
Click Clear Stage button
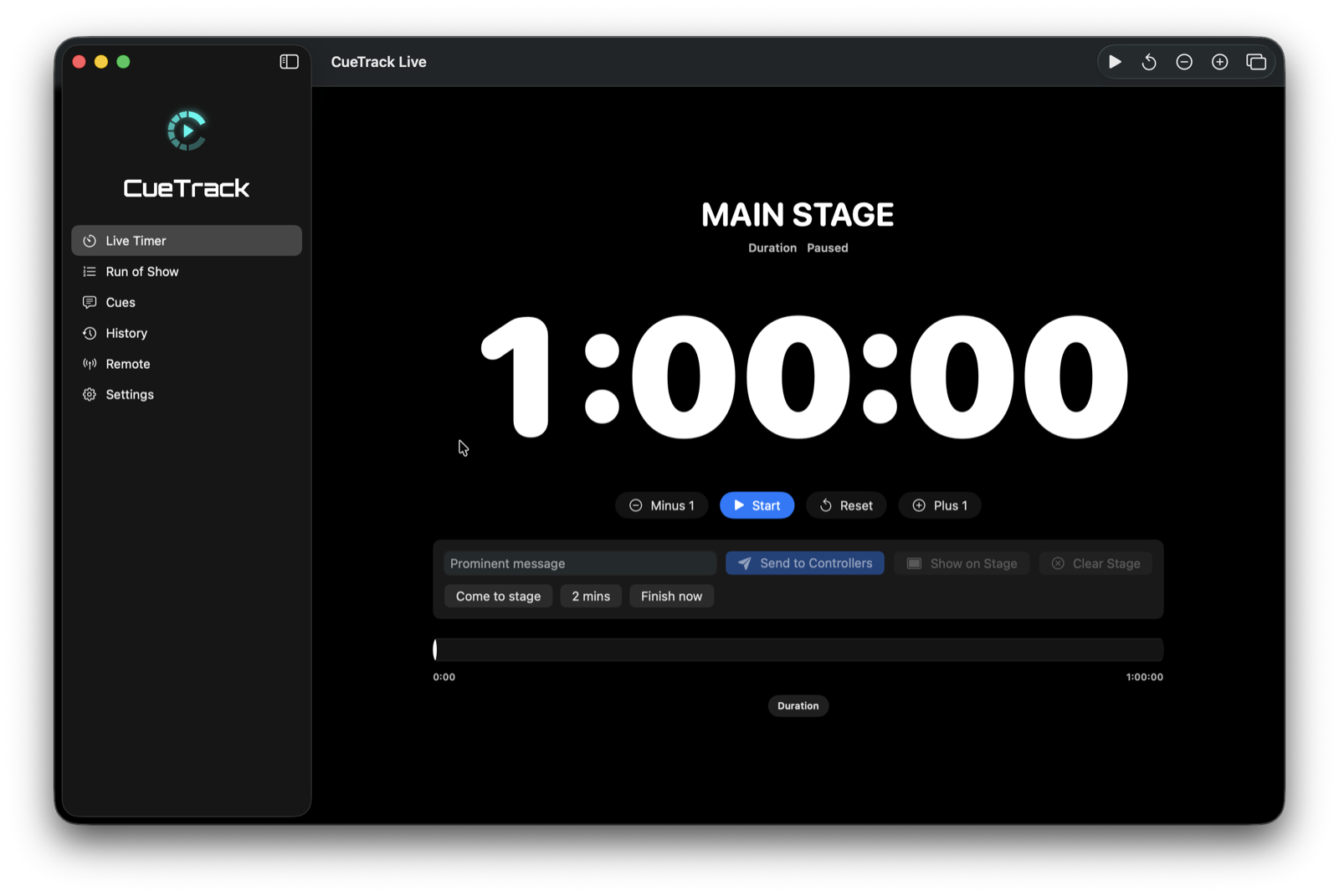point(1096,563)
